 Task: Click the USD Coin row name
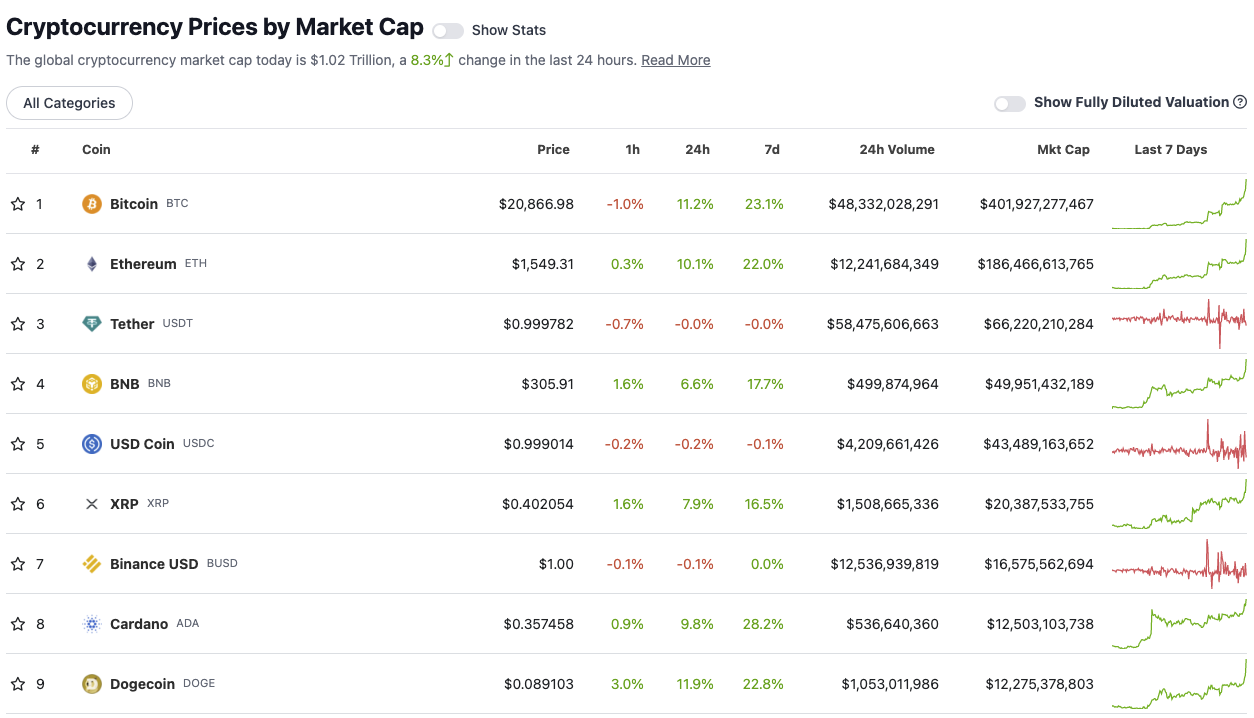point(142,444)
